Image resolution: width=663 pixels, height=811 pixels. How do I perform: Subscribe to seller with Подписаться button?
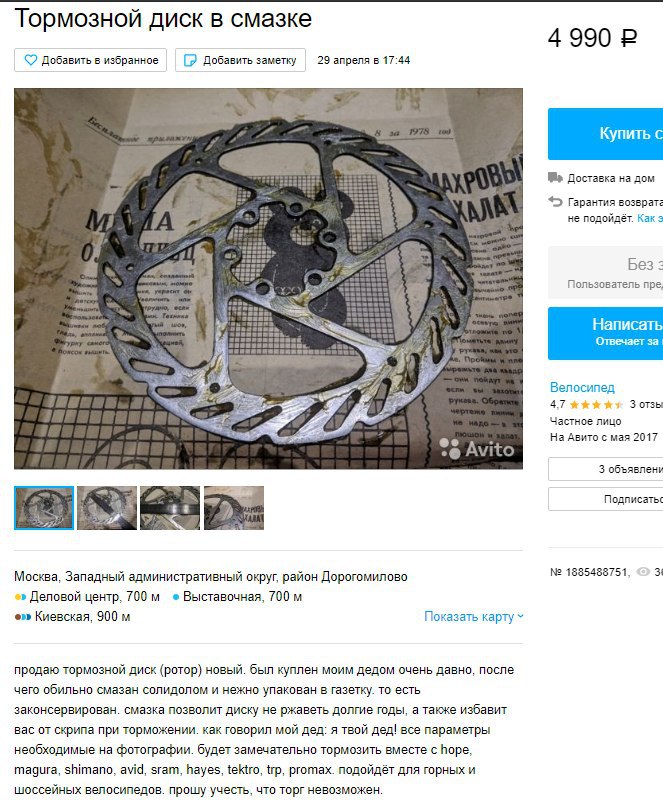point(606,499)
